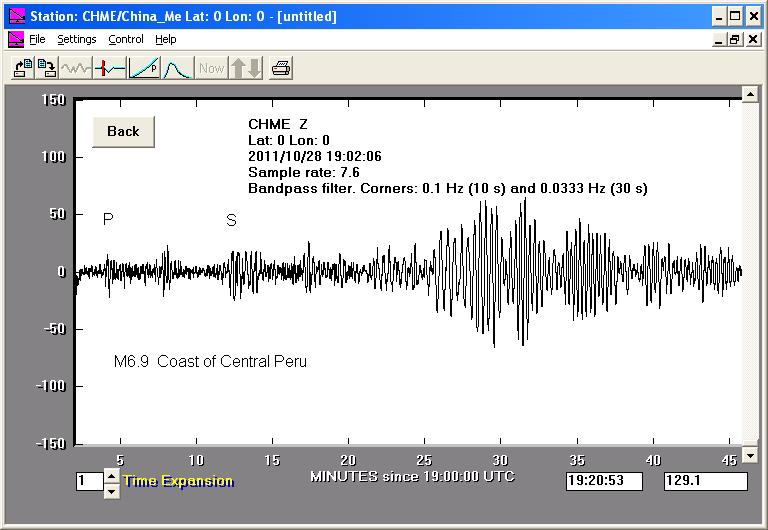This screenshot has width=768, height=530.
Task: Open the File menu
Action: 37,40
